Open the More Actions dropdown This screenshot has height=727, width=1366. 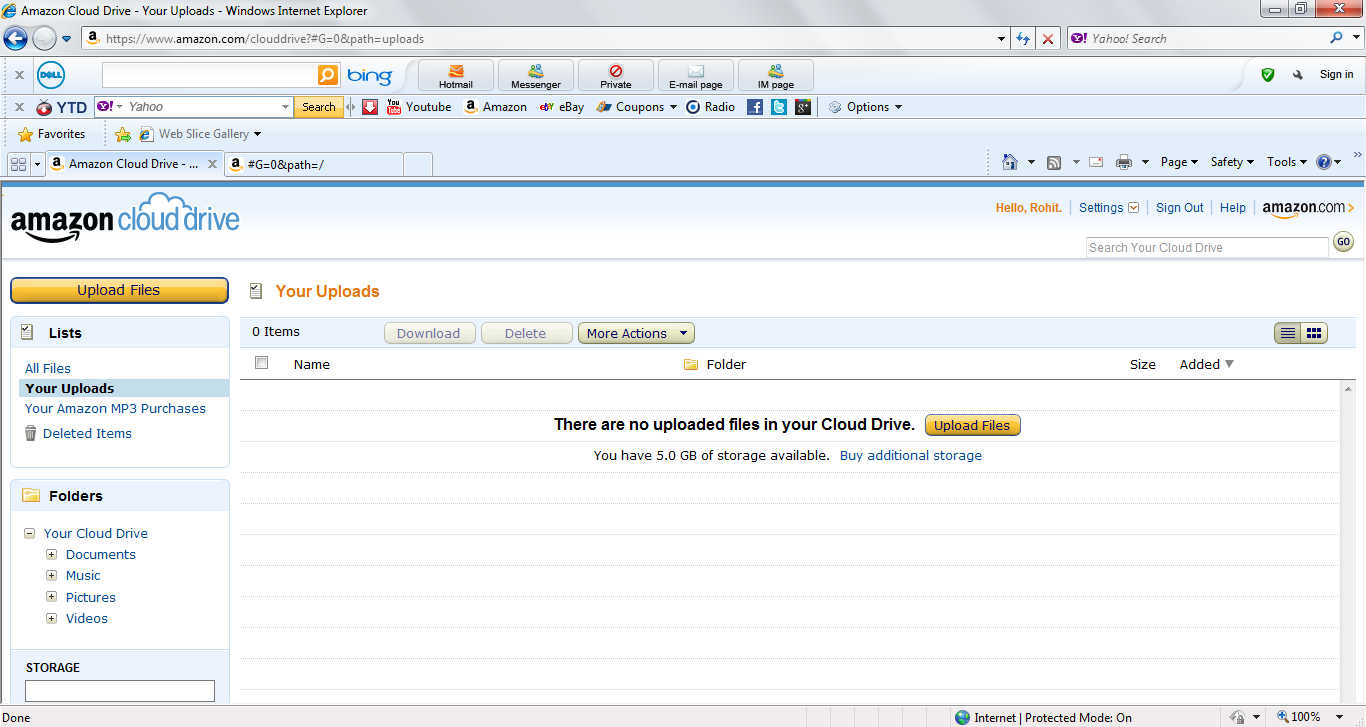coord(636,333)
